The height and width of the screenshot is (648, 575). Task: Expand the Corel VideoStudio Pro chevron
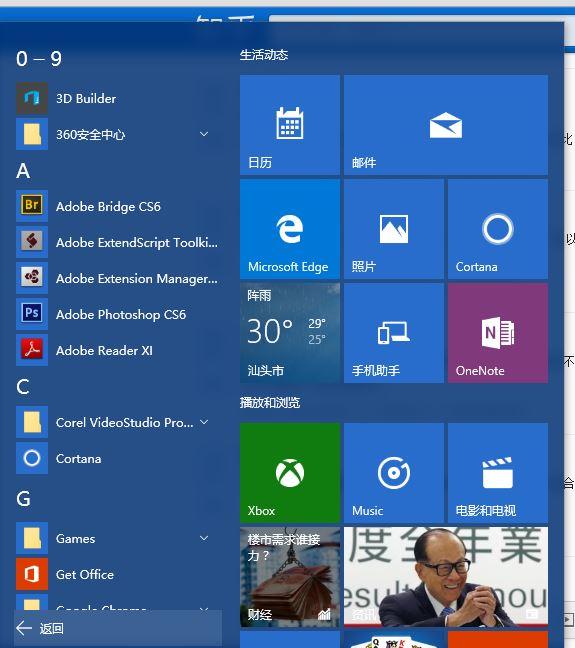click(x=204, y=422)
